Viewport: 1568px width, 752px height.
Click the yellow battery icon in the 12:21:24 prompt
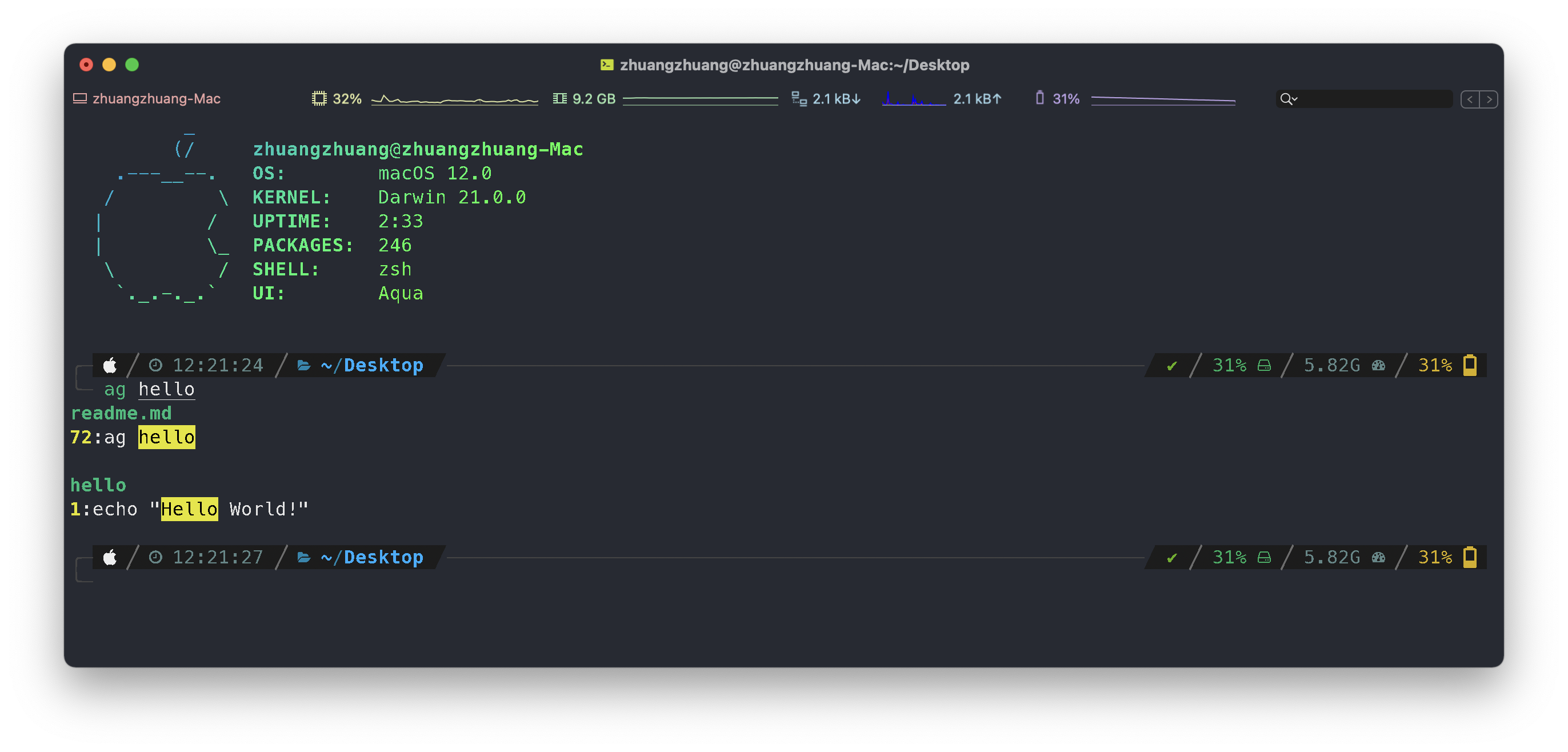1470,365
